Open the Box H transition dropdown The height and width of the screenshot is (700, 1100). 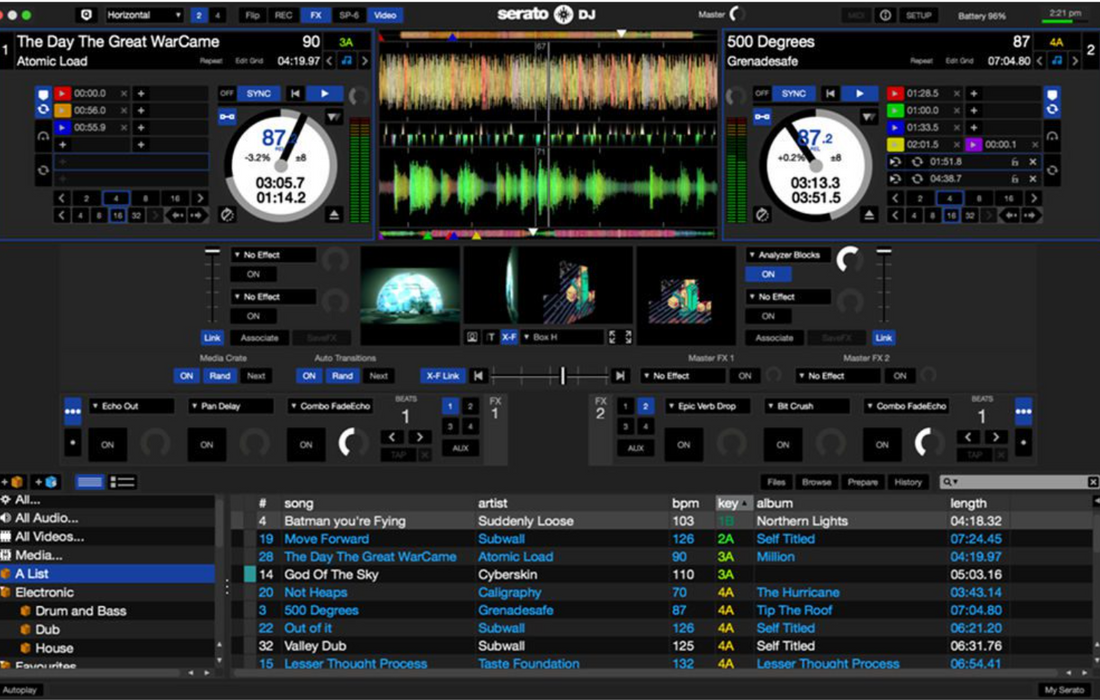(x=562, y=337)
